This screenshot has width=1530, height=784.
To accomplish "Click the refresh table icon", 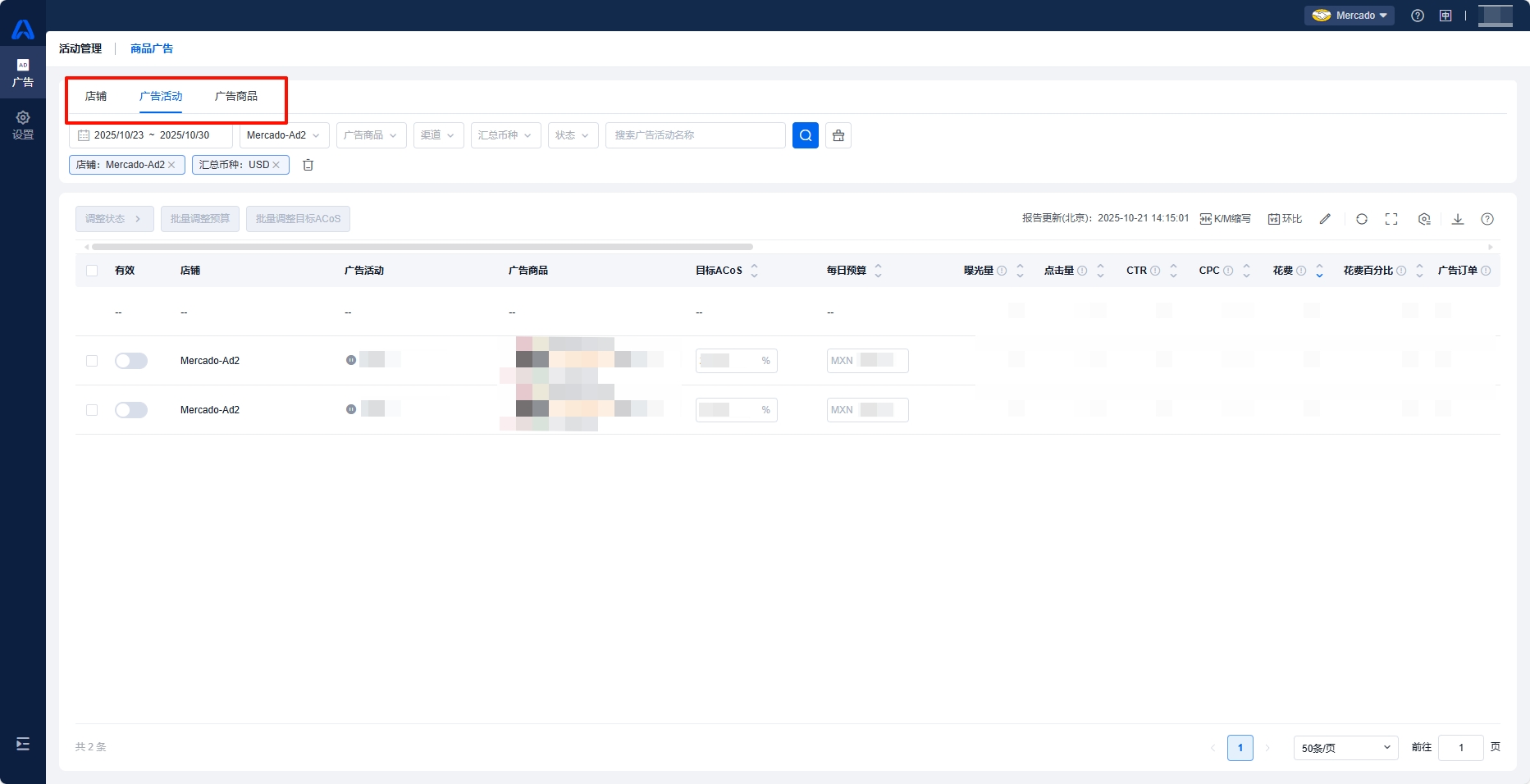I will [1361, 219].
